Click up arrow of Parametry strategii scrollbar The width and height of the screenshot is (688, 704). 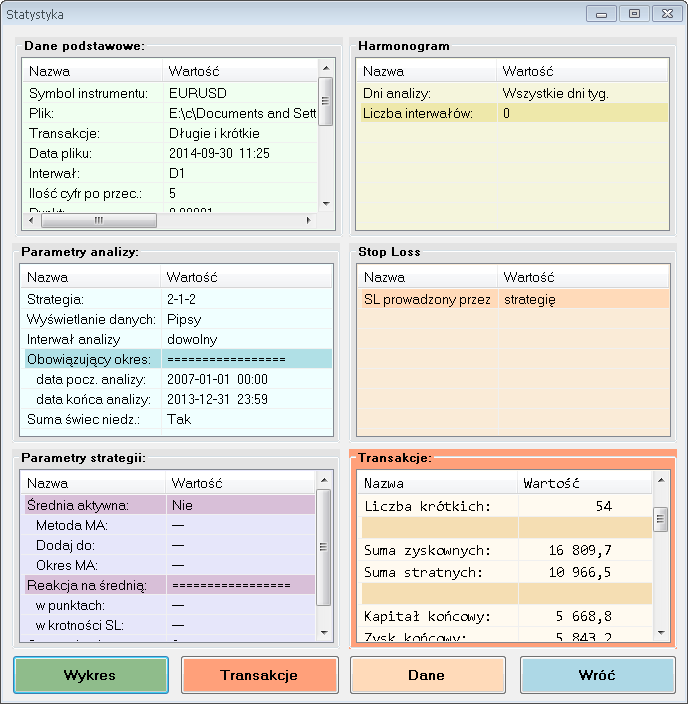[324, 480]
